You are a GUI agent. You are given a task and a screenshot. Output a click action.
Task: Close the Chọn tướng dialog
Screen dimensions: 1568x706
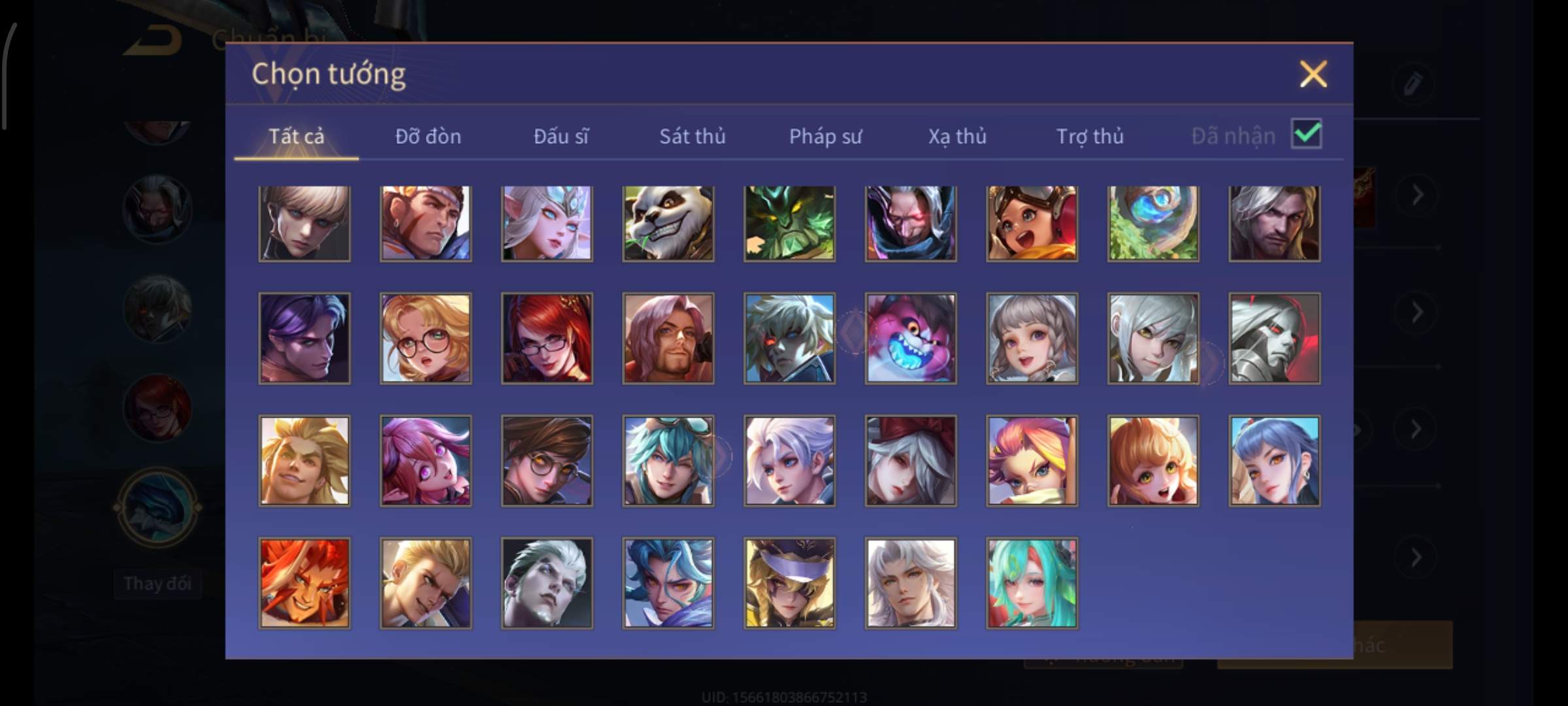point(1313,74)
